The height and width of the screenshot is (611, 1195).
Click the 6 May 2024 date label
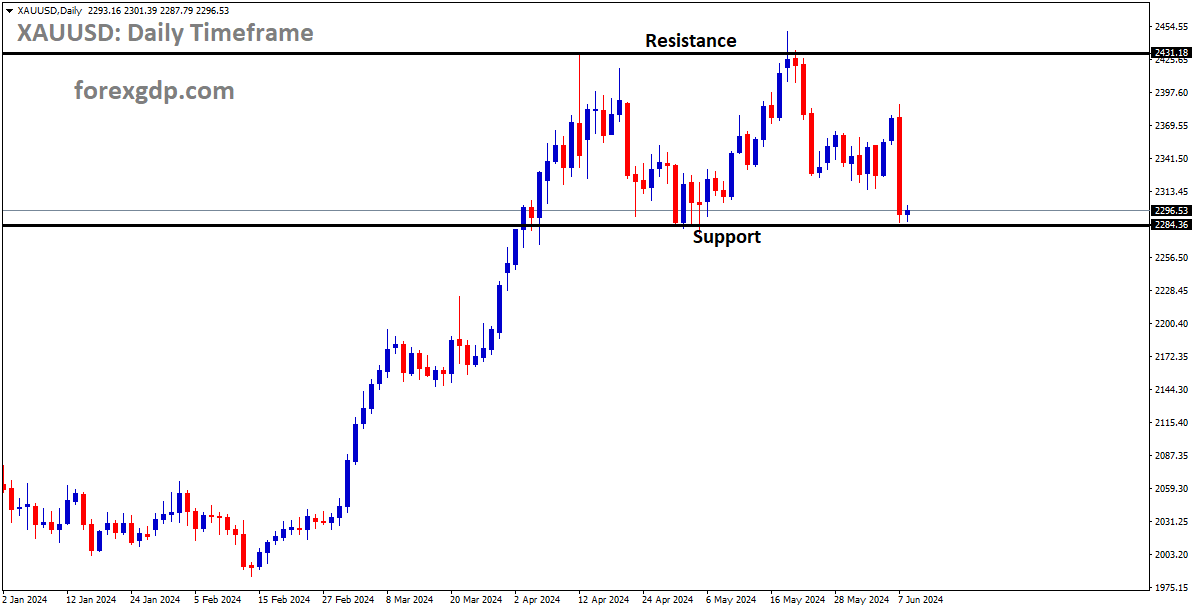click(x=730, y=600)
